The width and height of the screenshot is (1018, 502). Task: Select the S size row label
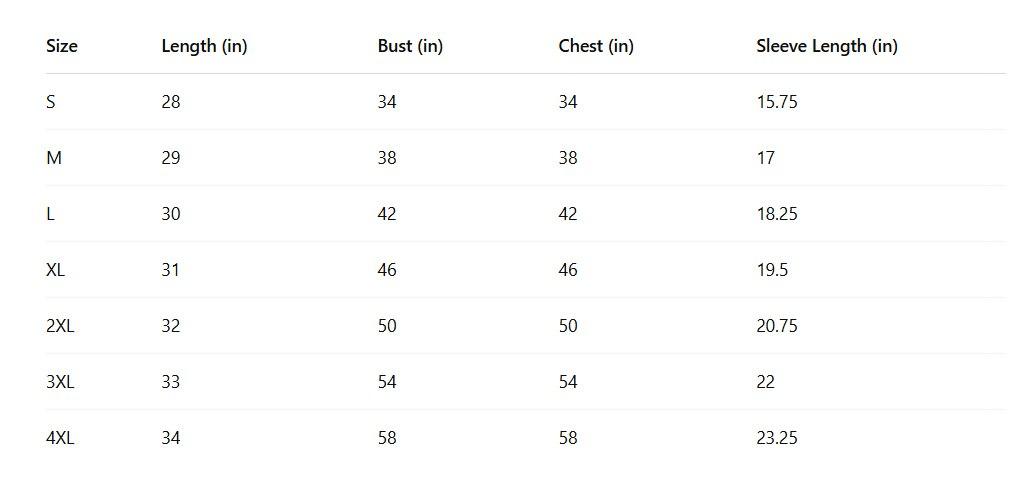[x=51, y=102]
